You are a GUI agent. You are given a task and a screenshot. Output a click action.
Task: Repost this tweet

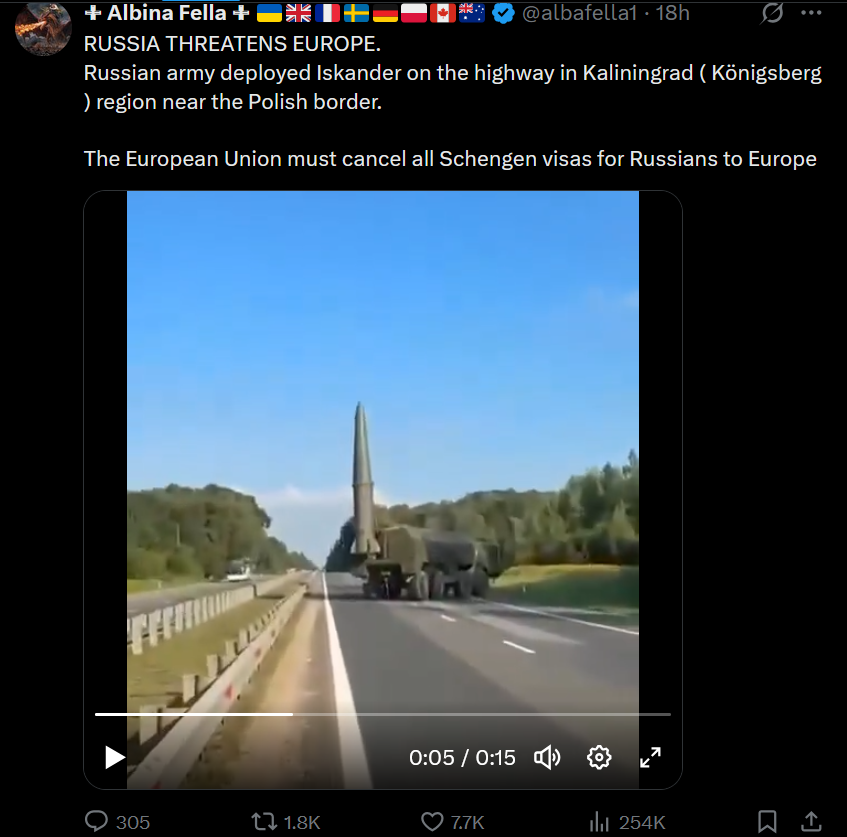point(264,822)
